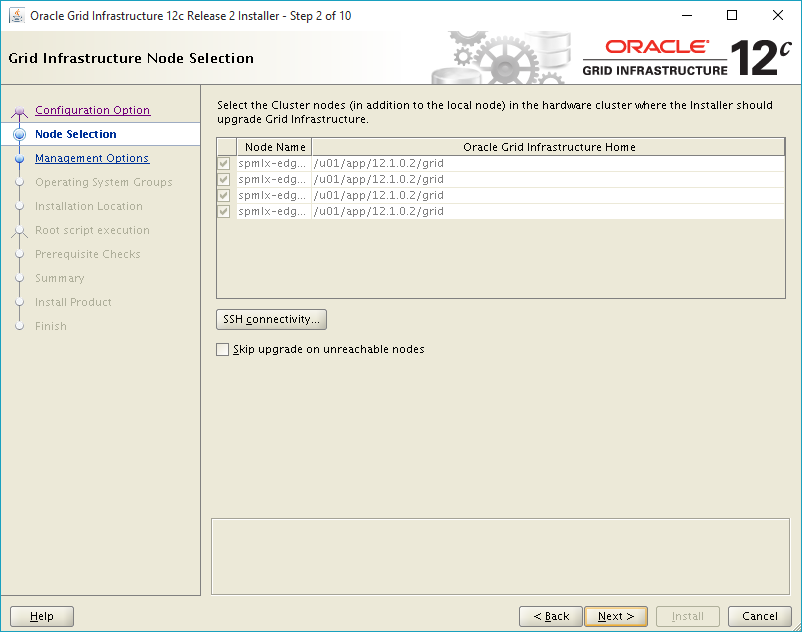Minimize the installer window
802x632 pixels.
click(687, 15)
